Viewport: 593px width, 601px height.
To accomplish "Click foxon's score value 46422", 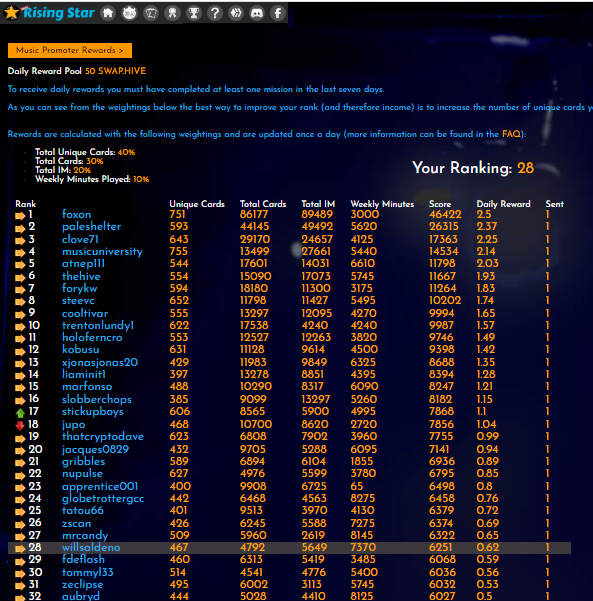I will [445, 214].
